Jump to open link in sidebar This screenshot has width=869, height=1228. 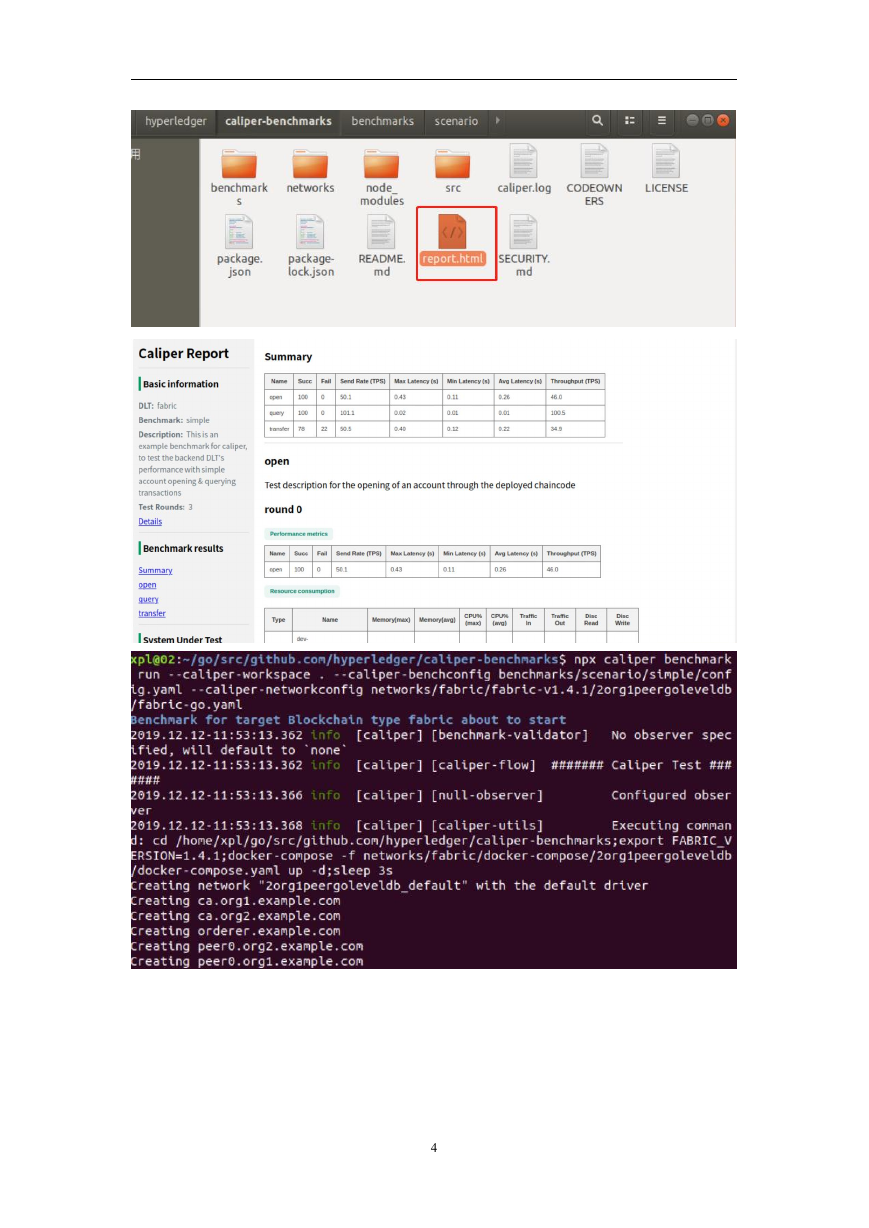pos(147,585)
